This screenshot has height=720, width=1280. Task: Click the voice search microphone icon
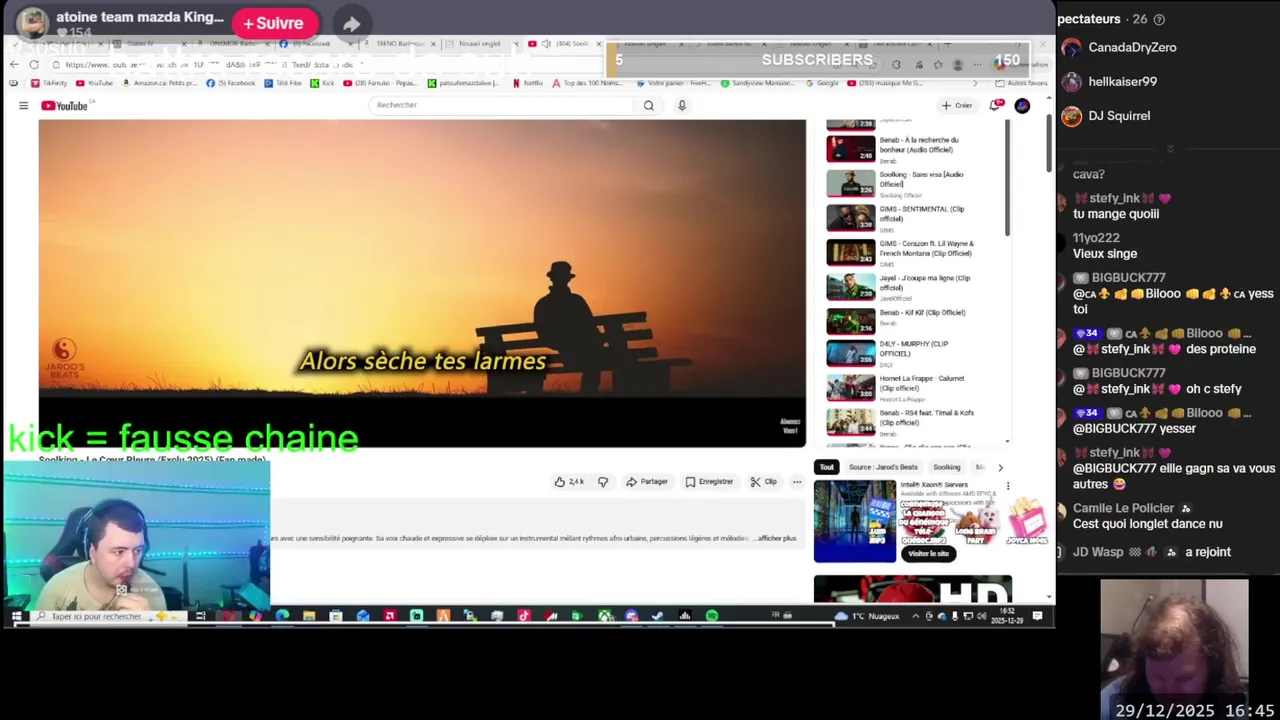pyautogui.click(x=682, y=105)
